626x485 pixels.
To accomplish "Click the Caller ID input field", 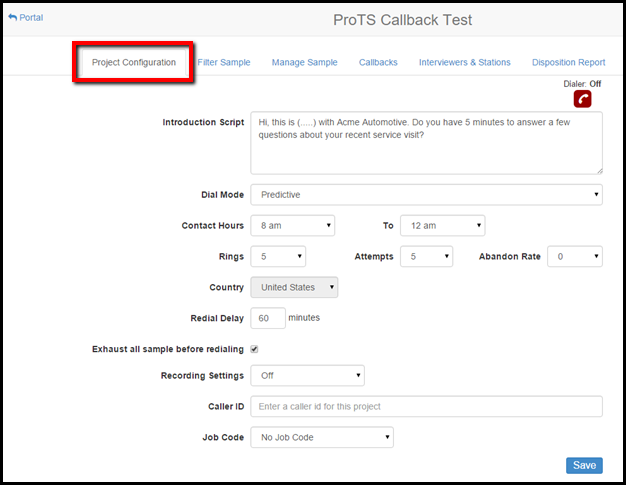I will tap(426, 406).
